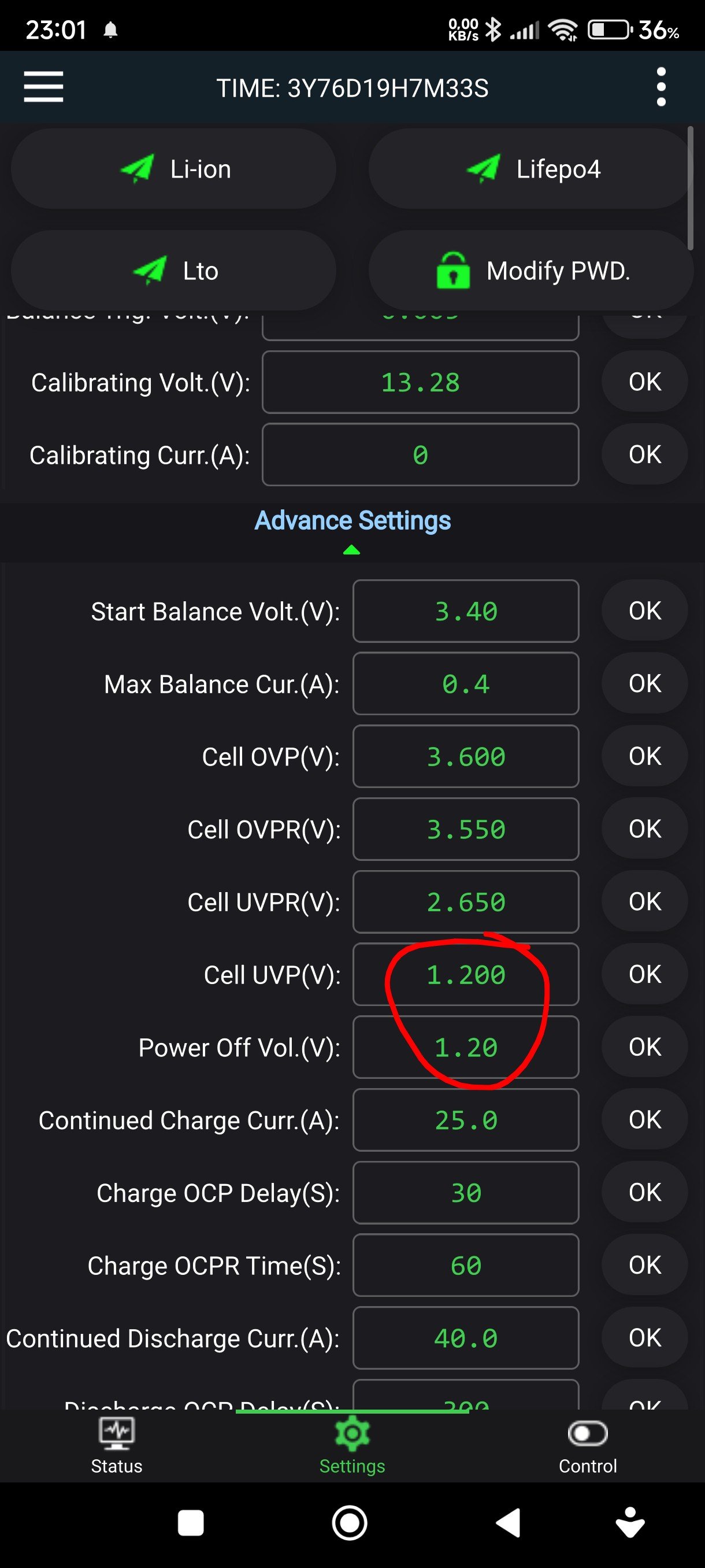Open the Status tab
The width and height of the screenshot is (705, 1568).
coord(116,1445)
